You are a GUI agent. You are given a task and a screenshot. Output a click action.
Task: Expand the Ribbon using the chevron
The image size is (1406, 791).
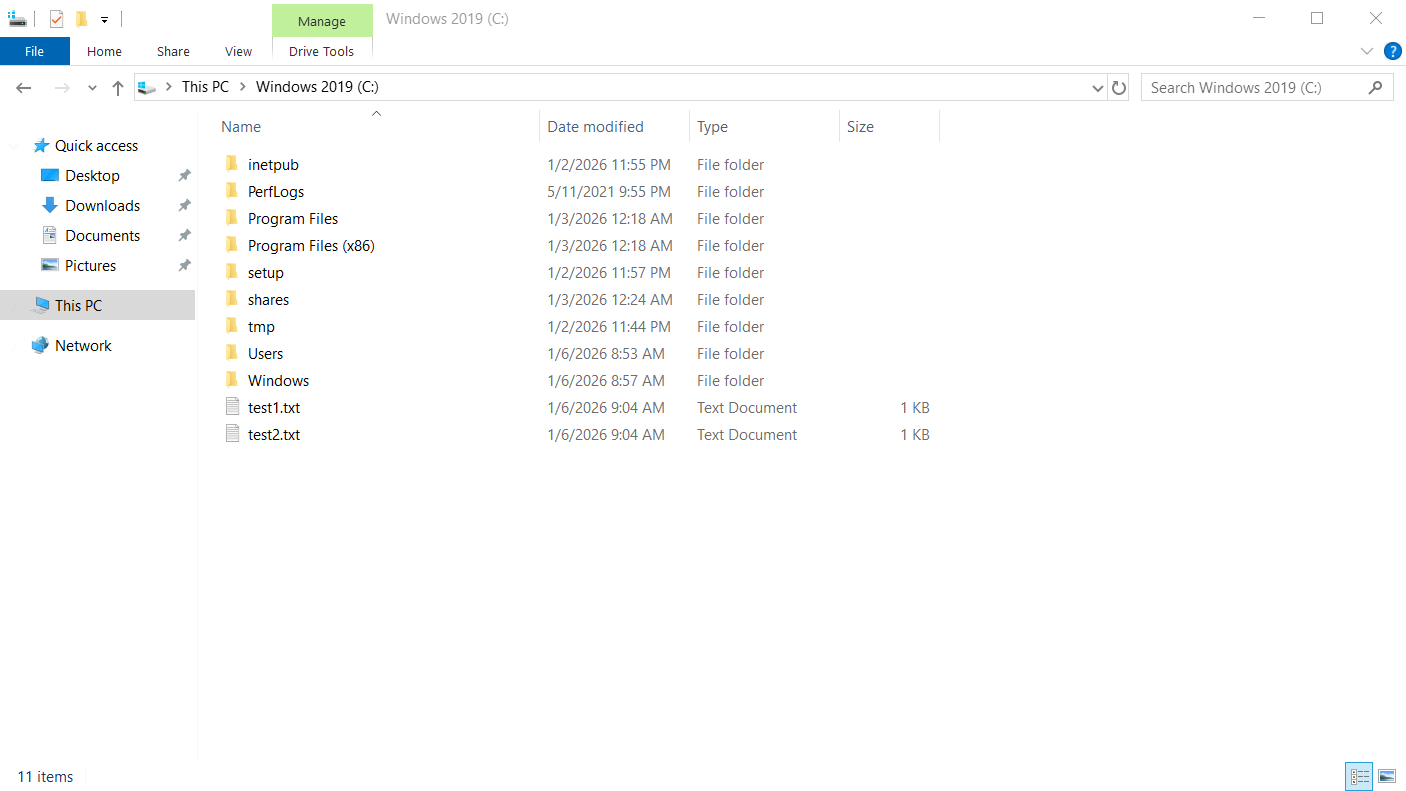coord(1367,51)
